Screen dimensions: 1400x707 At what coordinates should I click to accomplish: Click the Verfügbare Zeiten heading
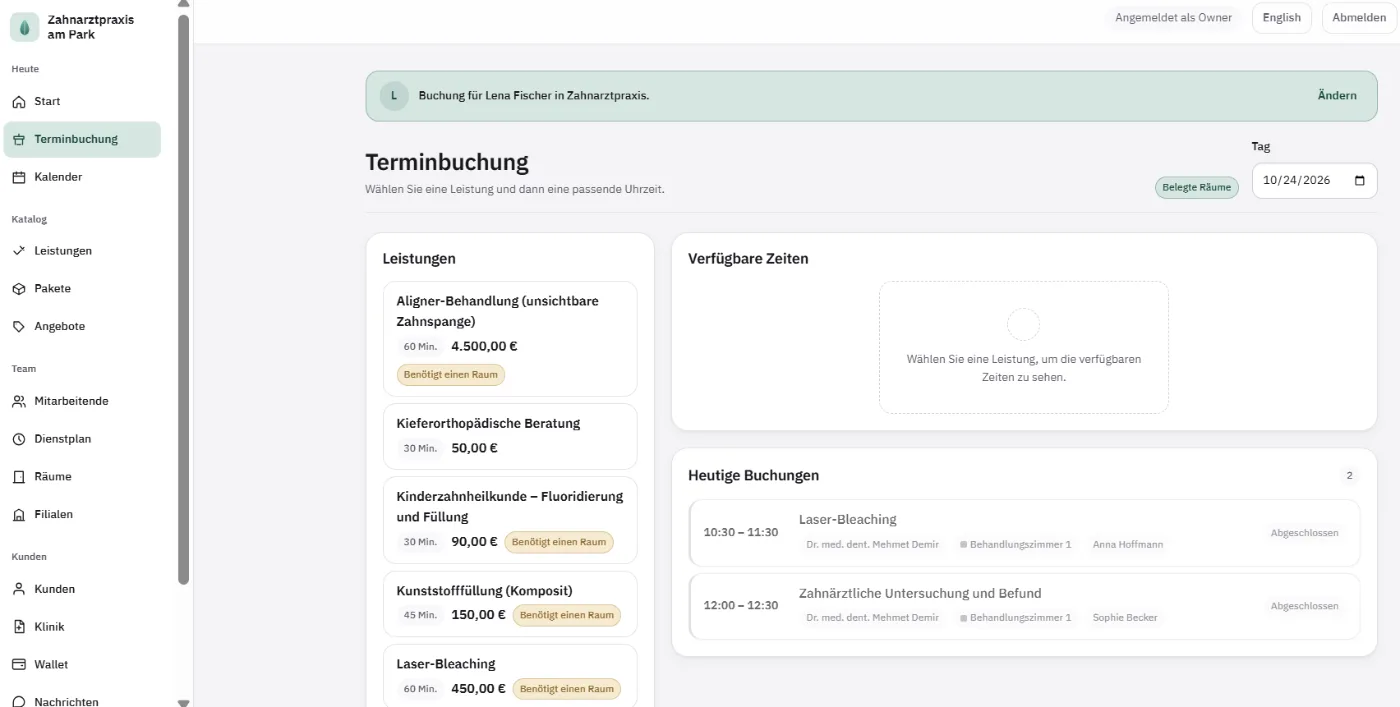(748, 259)
